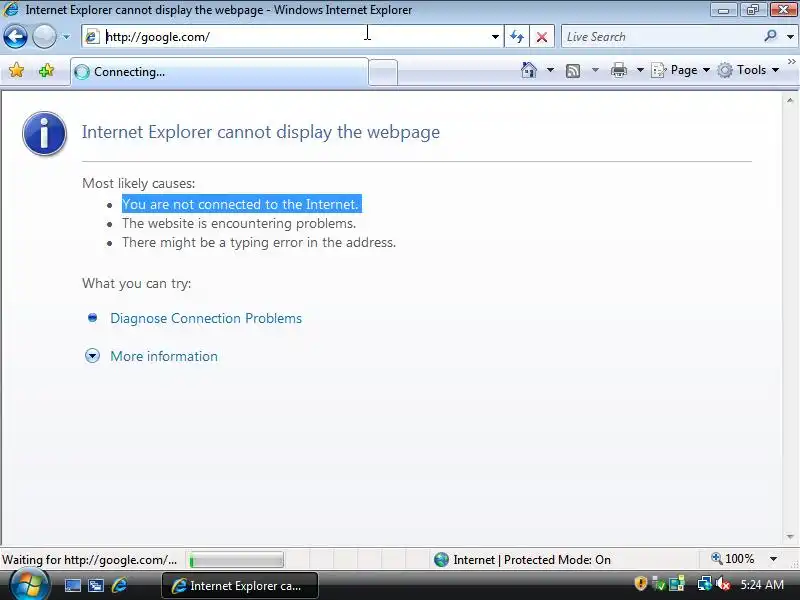Click Internet Explorer taskbar button
The image size is (800, 600).
[x=240, y=586]
